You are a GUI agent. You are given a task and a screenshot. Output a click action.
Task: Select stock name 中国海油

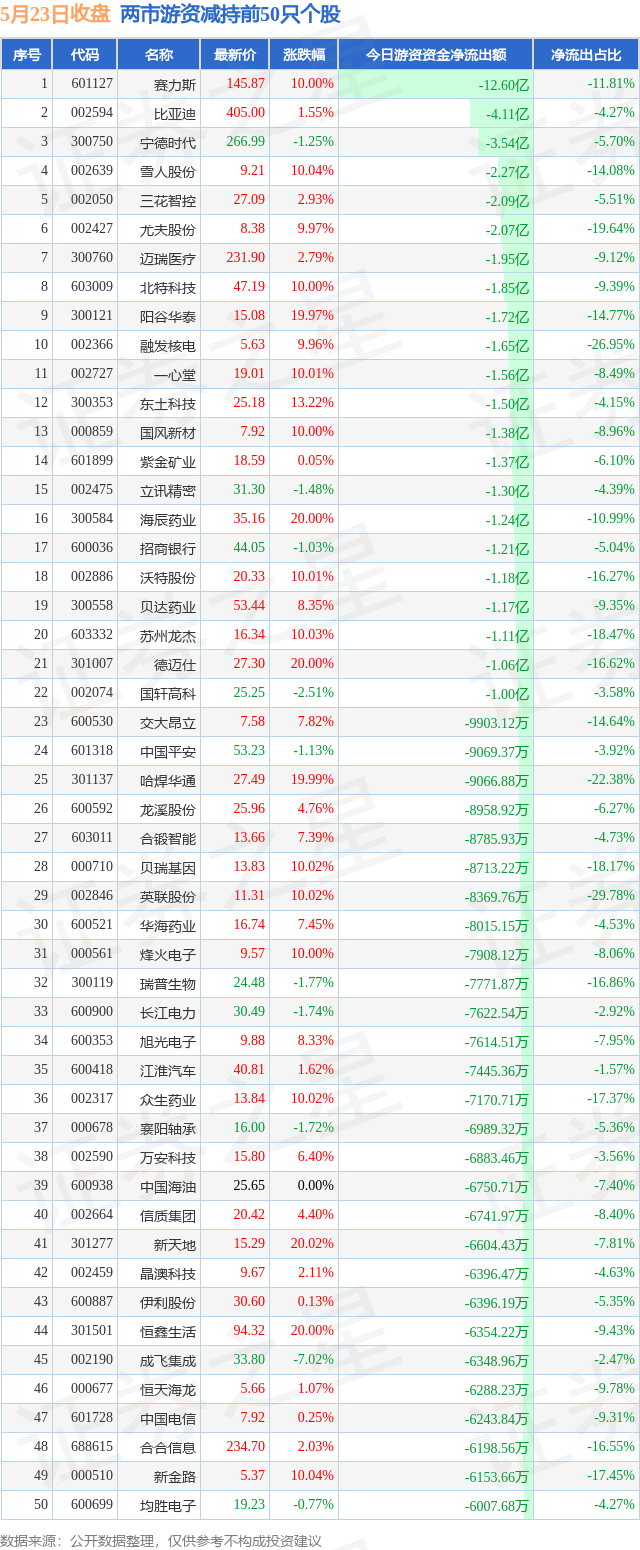(x=168, y=1186)
